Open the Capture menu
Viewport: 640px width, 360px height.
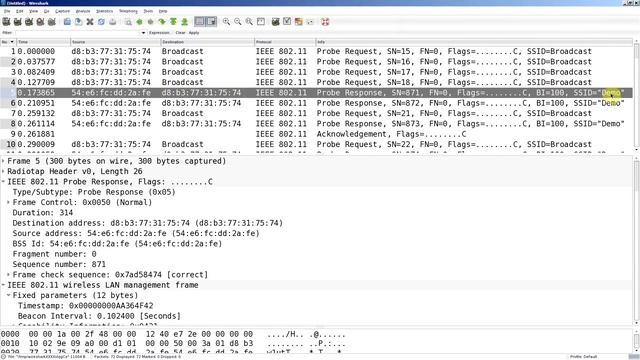tap(62, 11)
